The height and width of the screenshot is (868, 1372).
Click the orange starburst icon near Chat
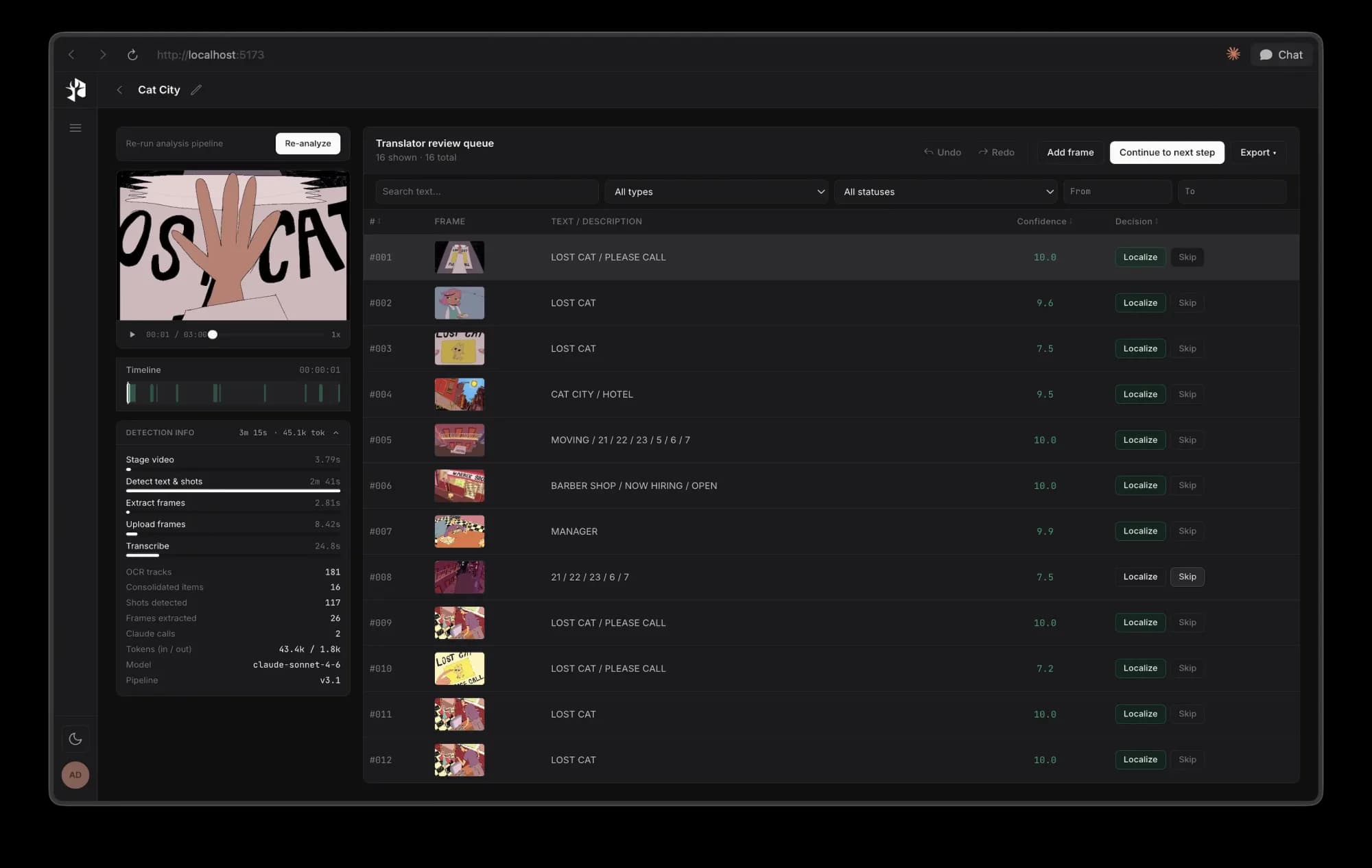pyautogui.click(x=1233, y=54)
